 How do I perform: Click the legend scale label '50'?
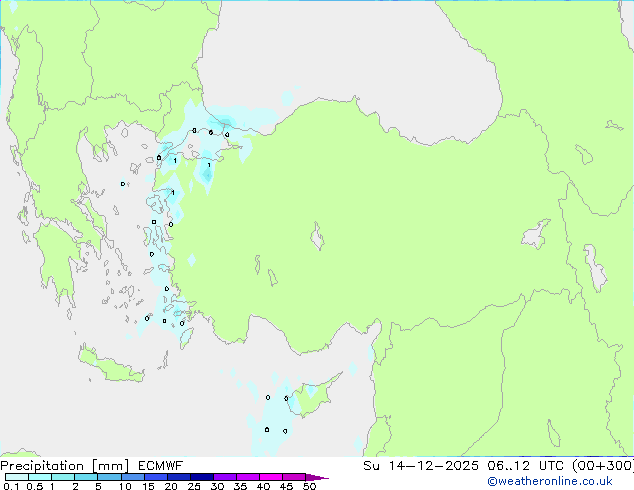click(x=309, y=486)
